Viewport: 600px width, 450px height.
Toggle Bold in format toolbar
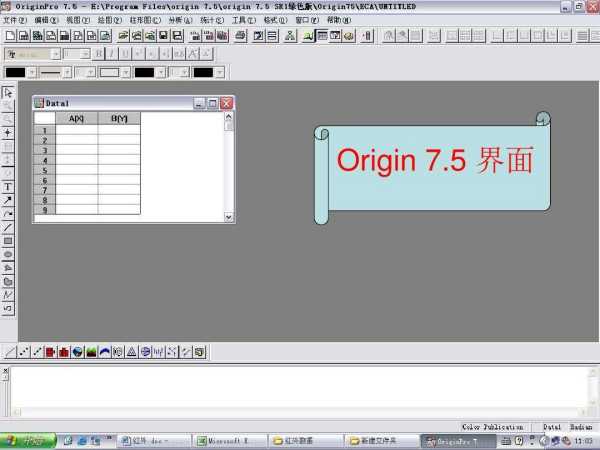coord(99,54)
